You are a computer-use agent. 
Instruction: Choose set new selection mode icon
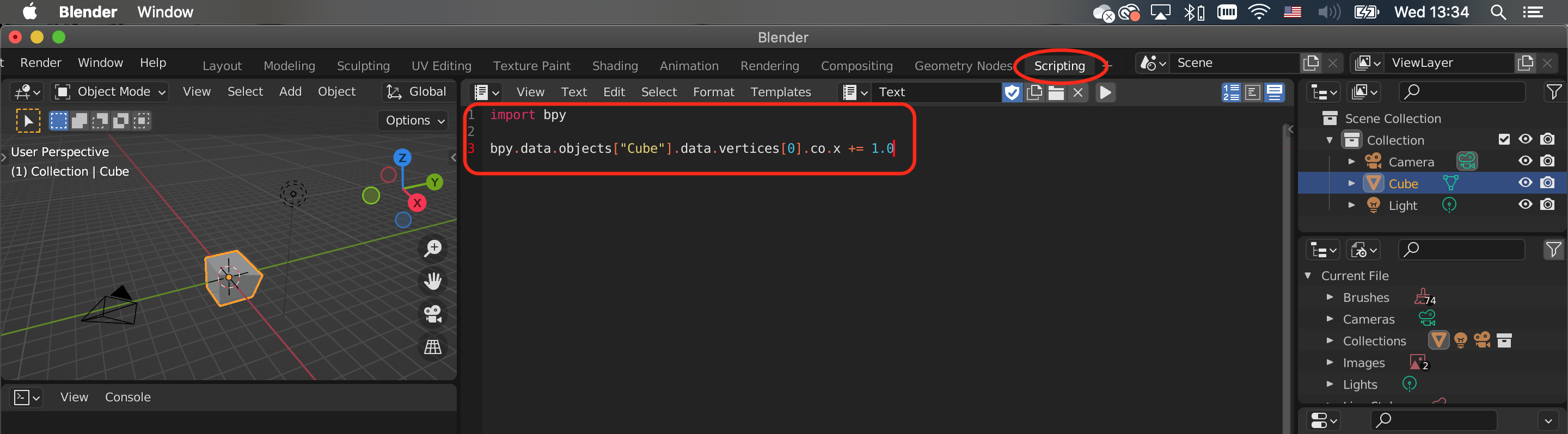click(58, 120)
